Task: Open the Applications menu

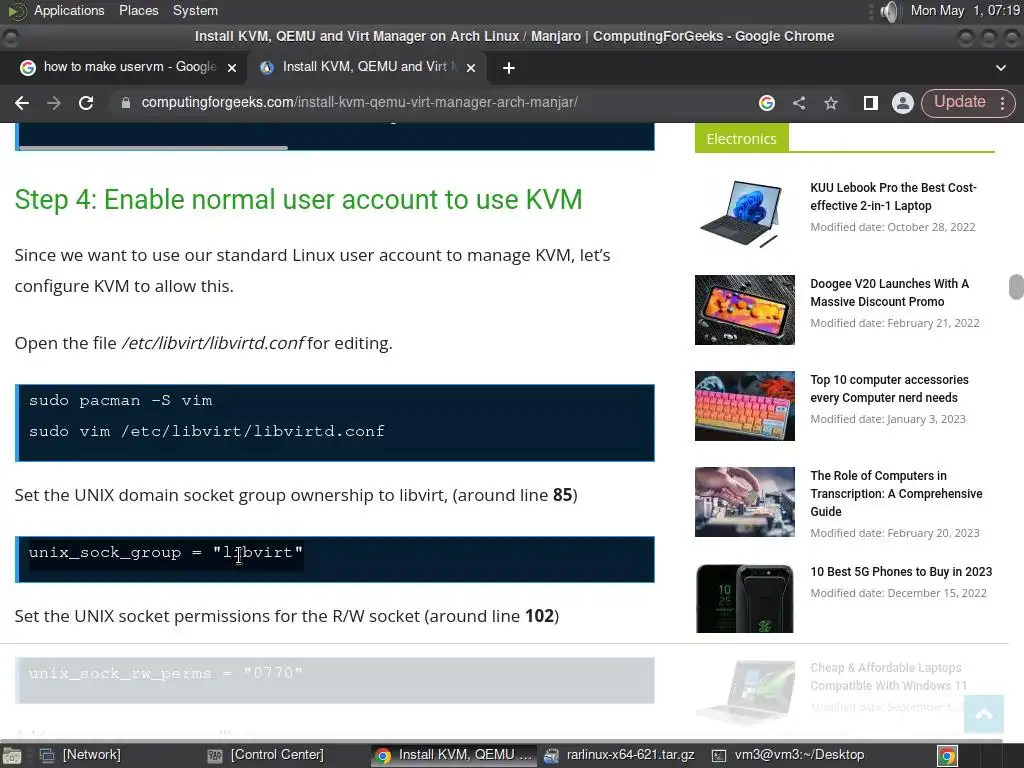Action: [69, 10]
